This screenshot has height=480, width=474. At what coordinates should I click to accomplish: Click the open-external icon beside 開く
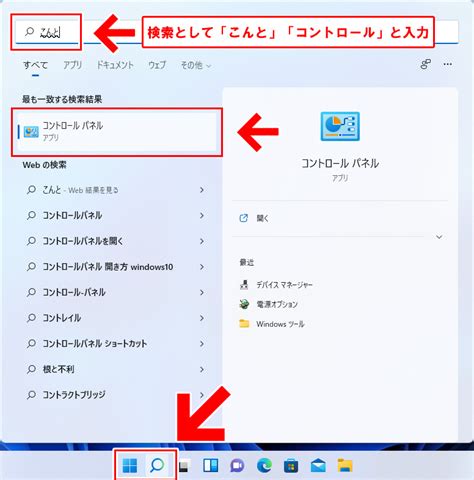tap(244, 218)
